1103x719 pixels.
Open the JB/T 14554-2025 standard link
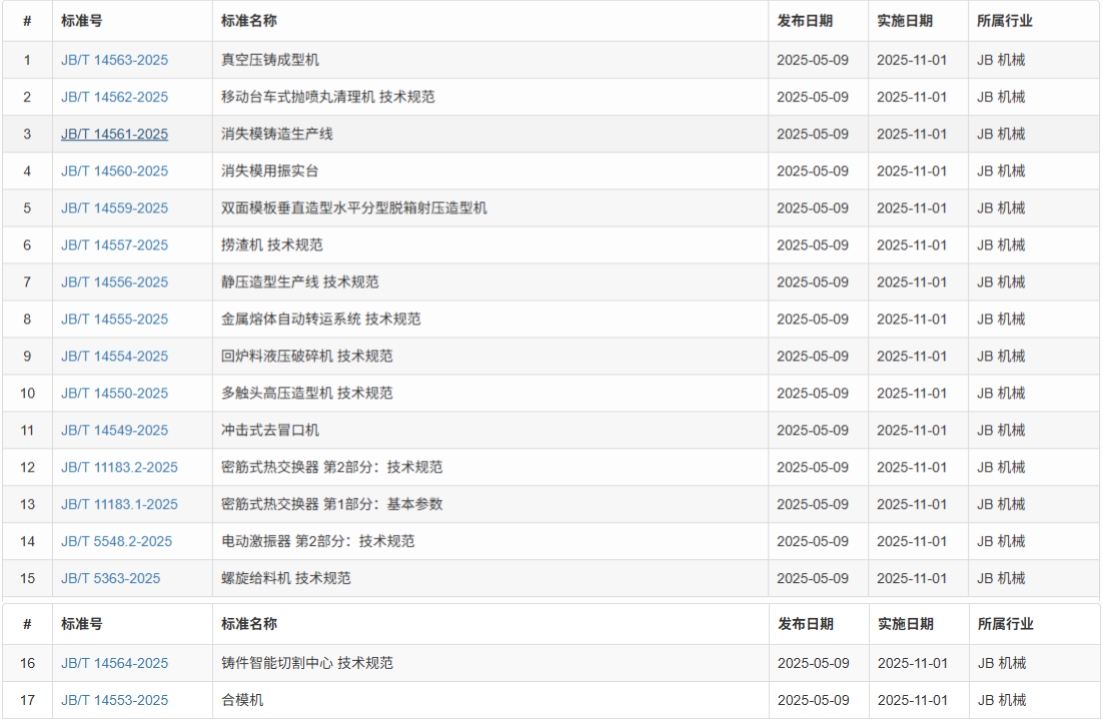click(113, 355)
